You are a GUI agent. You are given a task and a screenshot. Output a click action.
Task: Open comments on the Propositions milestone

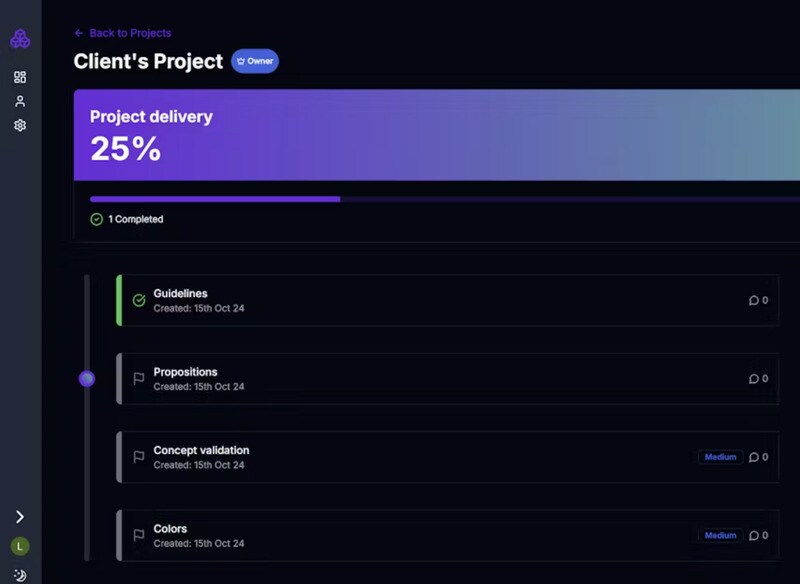758,379
